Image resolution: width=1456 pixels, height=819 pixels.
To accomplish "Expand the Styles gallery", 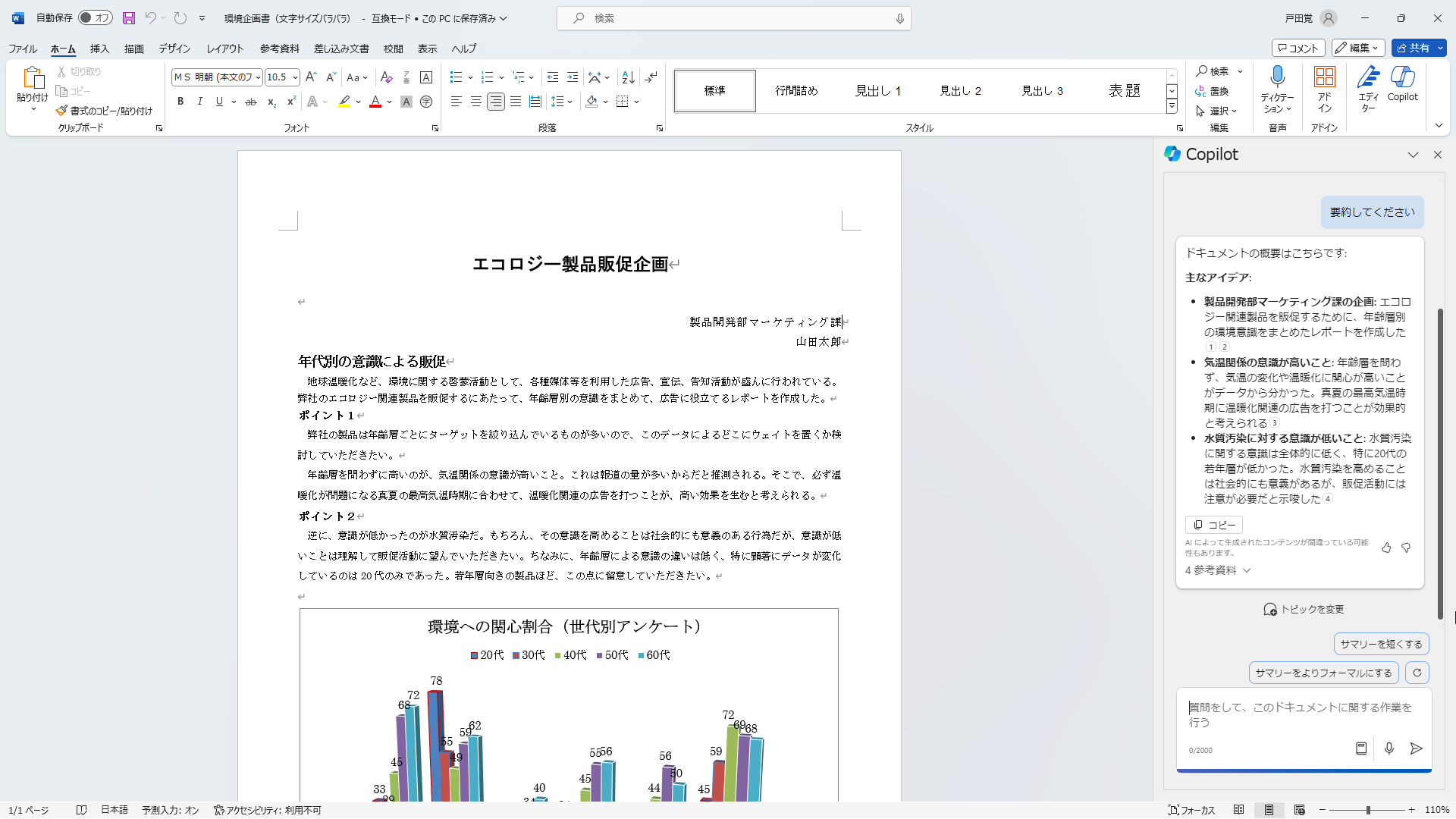I will [x=1172, y=107].
